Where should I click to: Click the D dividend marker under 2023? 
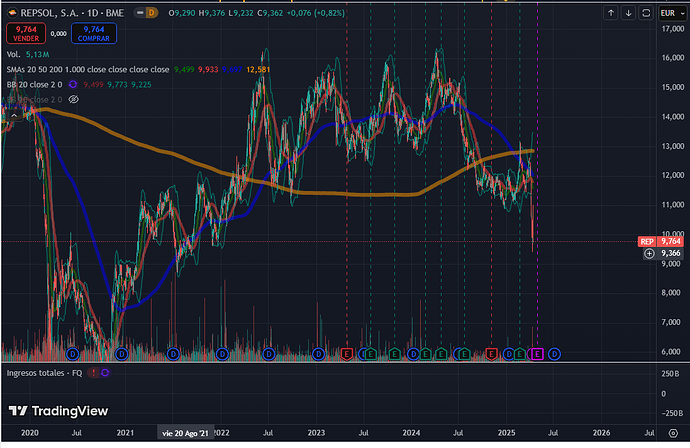coord(318,354)
